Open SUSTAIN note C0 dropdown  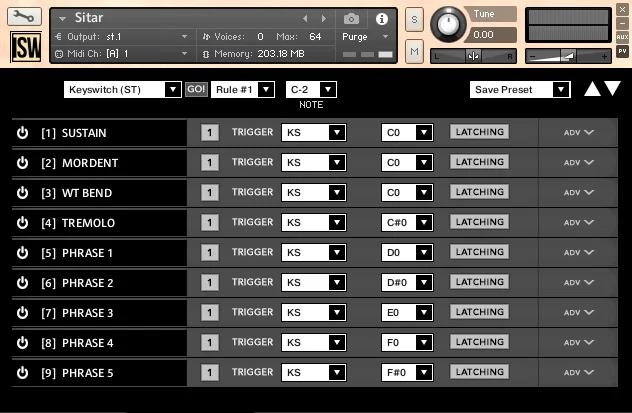point(407,132)
